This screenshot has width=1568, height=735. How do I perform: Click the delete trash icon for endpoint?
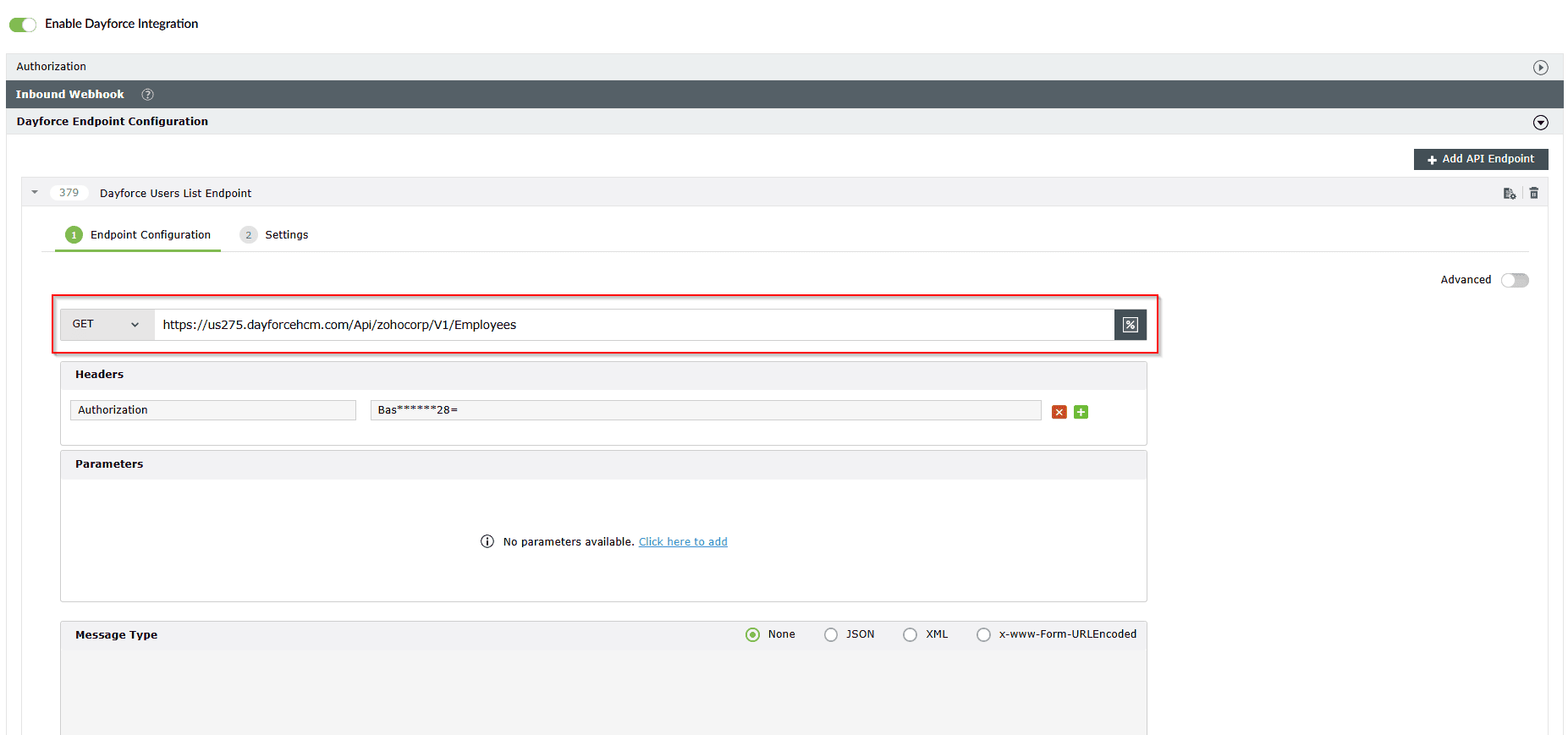coord(1533,193)
